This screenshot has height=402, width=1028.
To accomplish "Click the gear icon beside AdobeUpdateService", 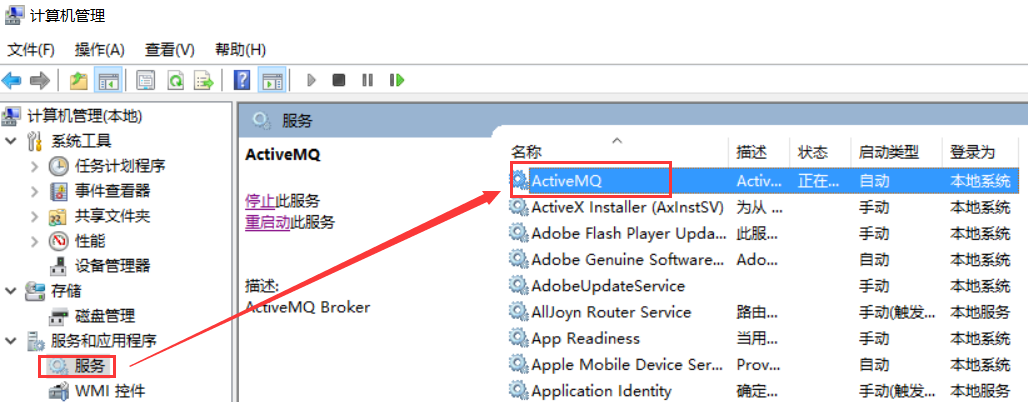I will click(x=519, y=286).
